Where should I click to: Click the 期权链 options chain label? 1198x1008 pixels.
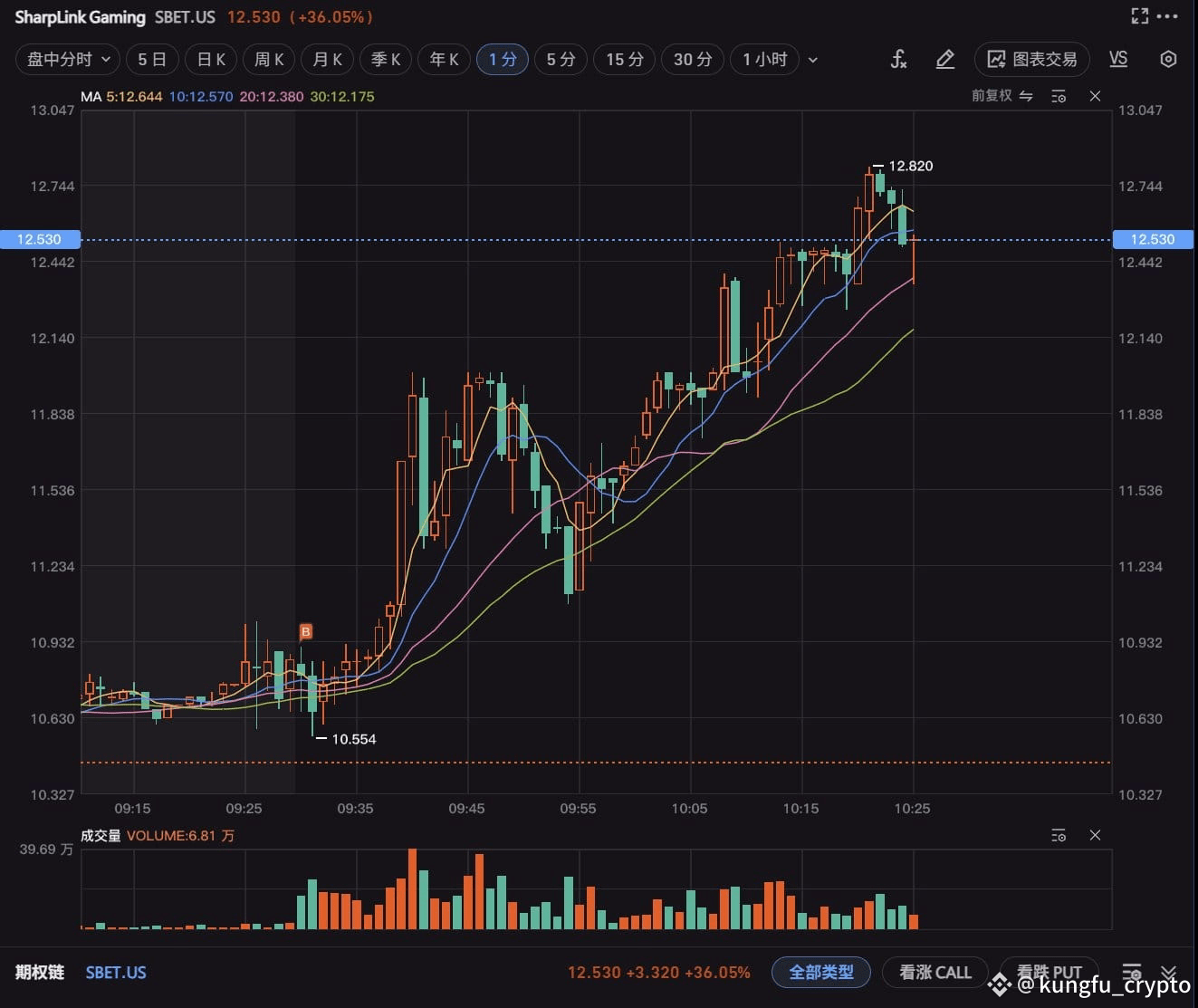[40, 972]
